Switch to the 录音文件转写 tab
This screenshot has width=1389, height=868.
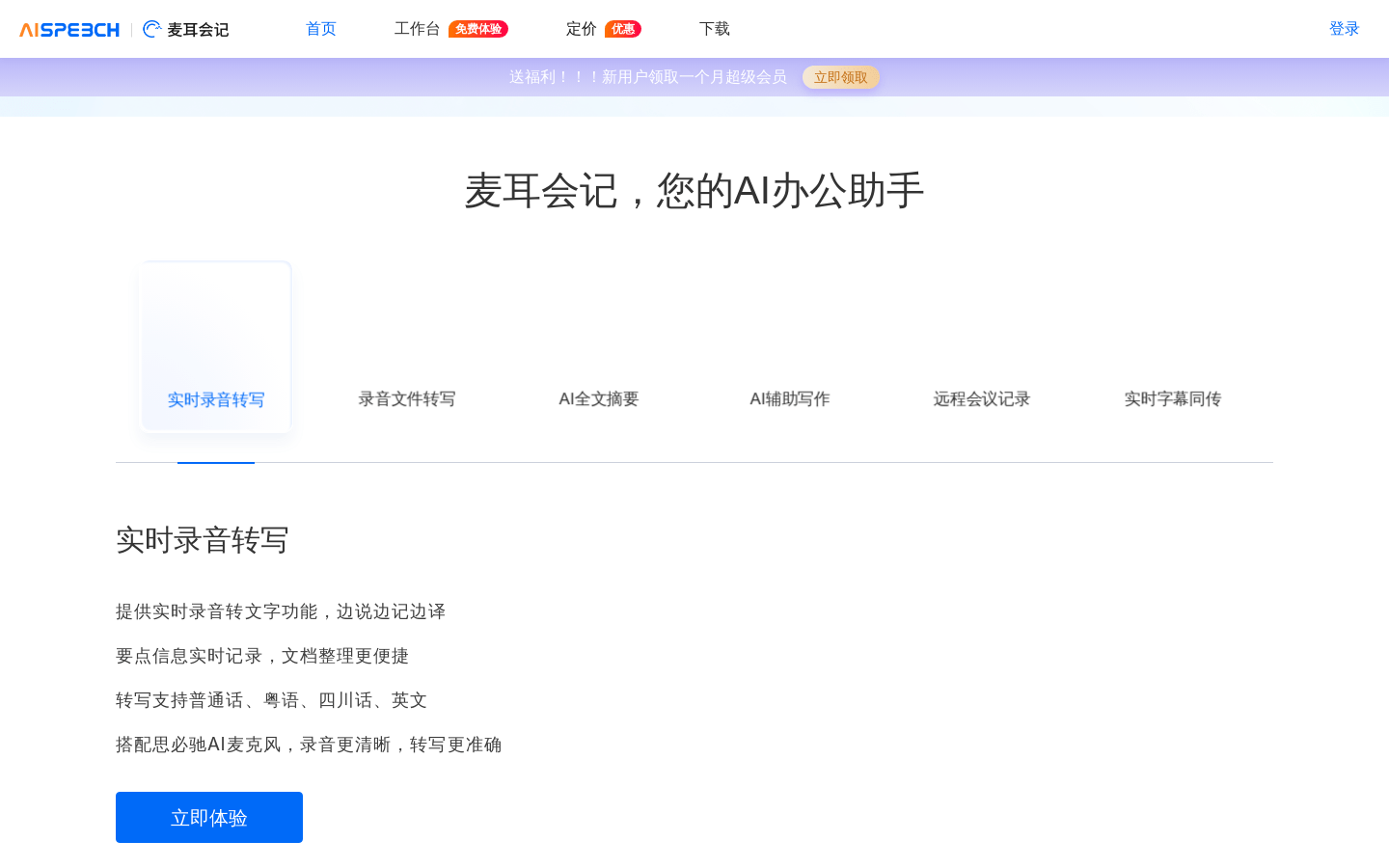pyautogui.click(x=407, y=398)
